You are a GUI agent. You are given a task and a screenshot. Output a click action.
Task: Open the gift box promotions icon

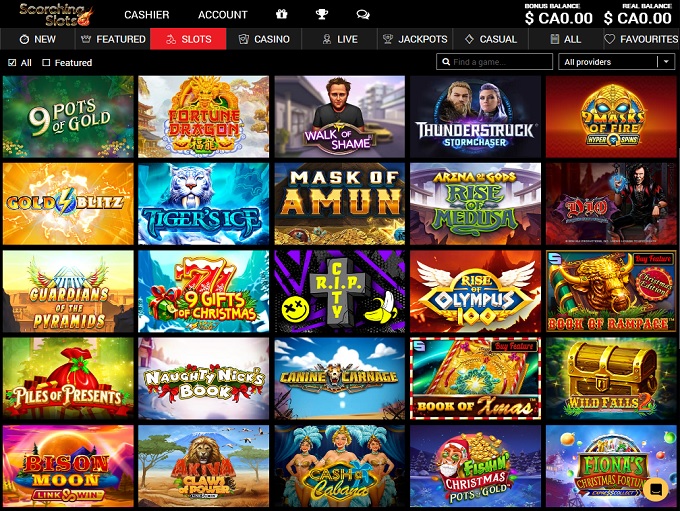[281, 14]
